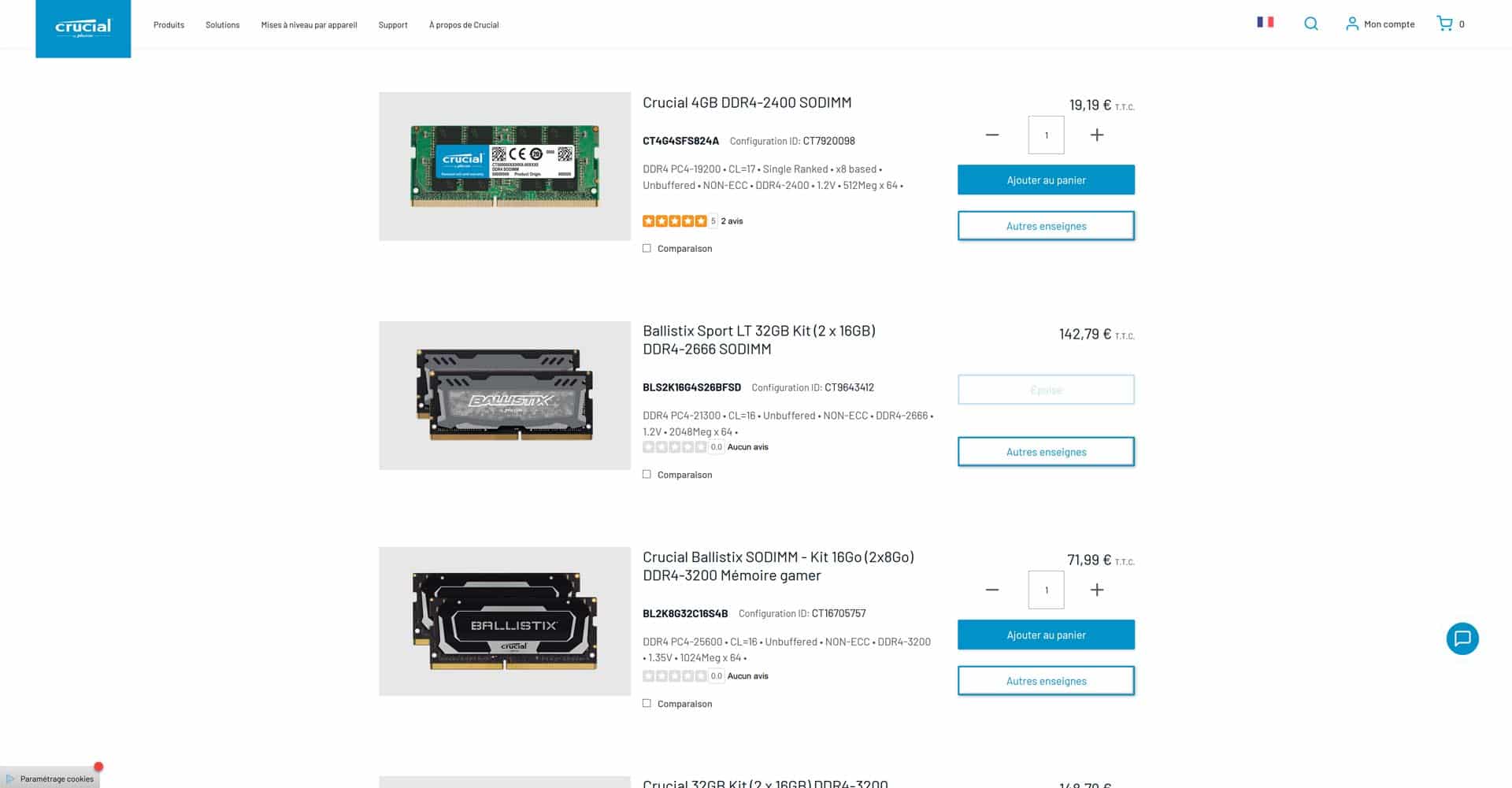Image resolution: width=1512 pixels, height=788 pixels.
Task: Decrease quantity for Ballistix 16Go kit
Action: pyautogui.click(x=992, y=590)
